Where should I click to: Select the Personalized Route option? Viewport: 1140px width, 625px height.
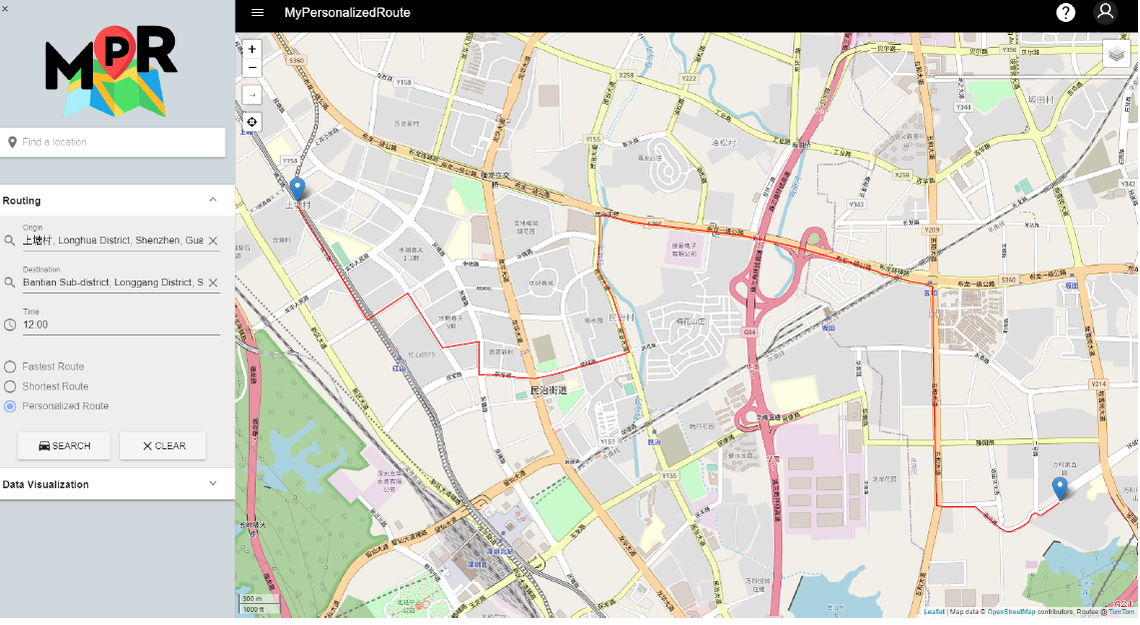(8, 406)
